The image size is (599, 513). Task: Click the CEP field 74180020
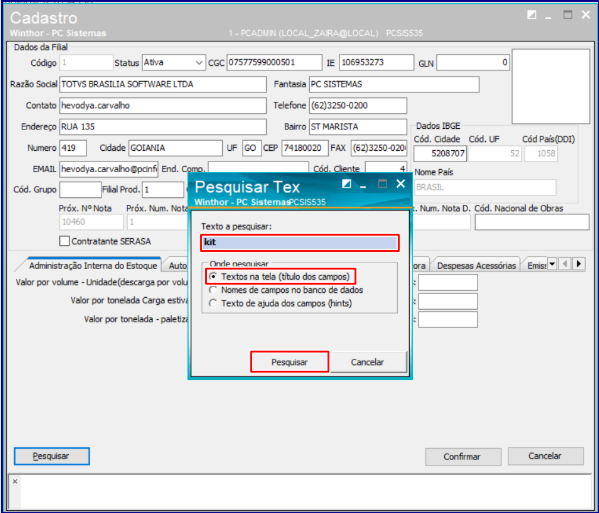[x=305, y=148]
